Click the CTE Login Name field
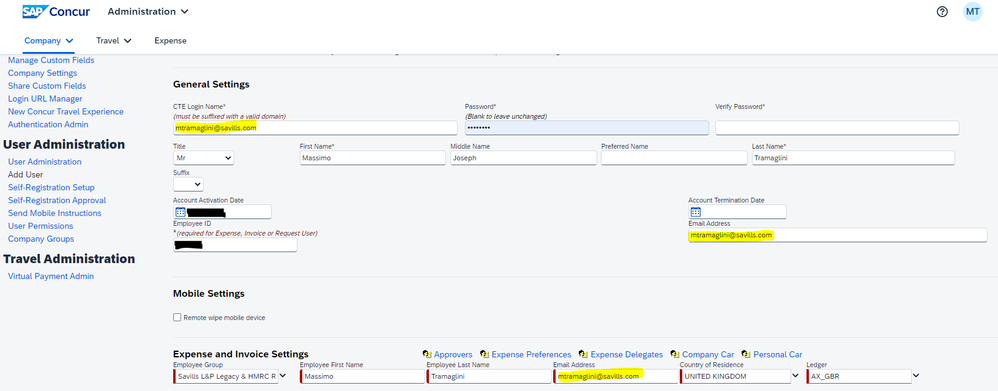This screenshot has width=998, height=391. [x=315, y=128]
